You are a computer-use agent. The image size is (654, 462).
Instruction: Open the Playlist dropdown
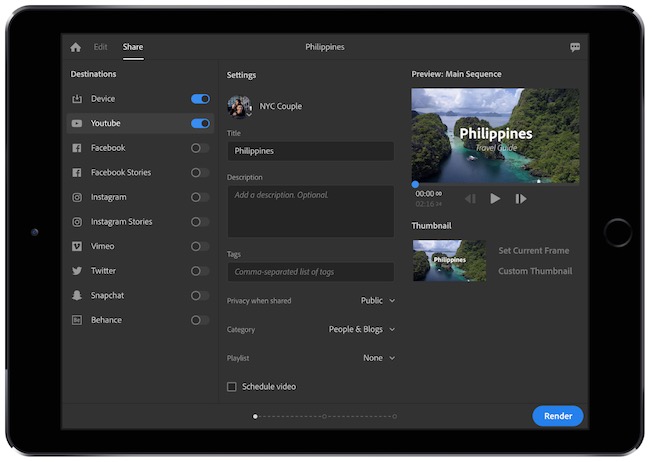(x=379, y=358)
